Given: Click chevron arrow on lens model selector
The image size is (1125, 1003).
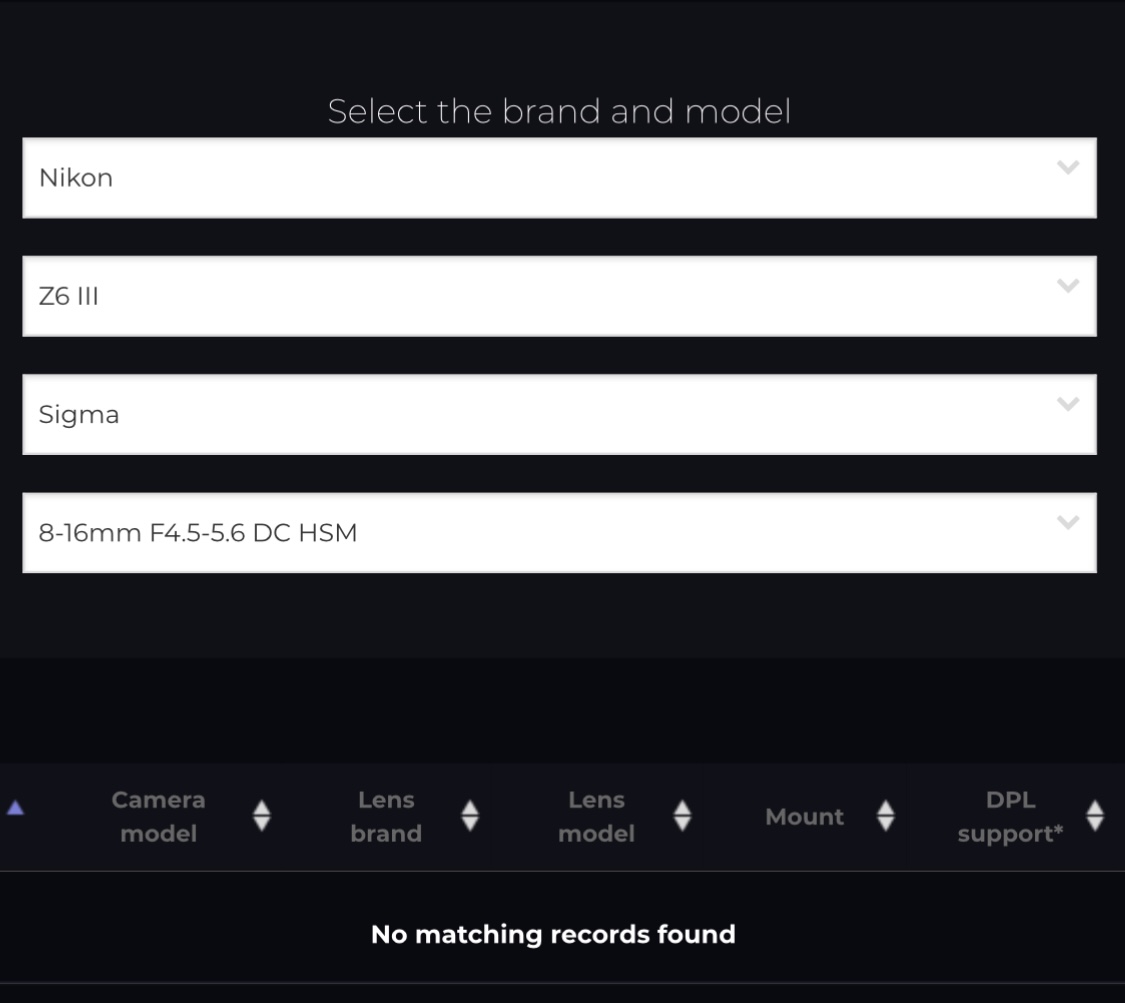Looking at the screenshot, I should (1068, 522).
